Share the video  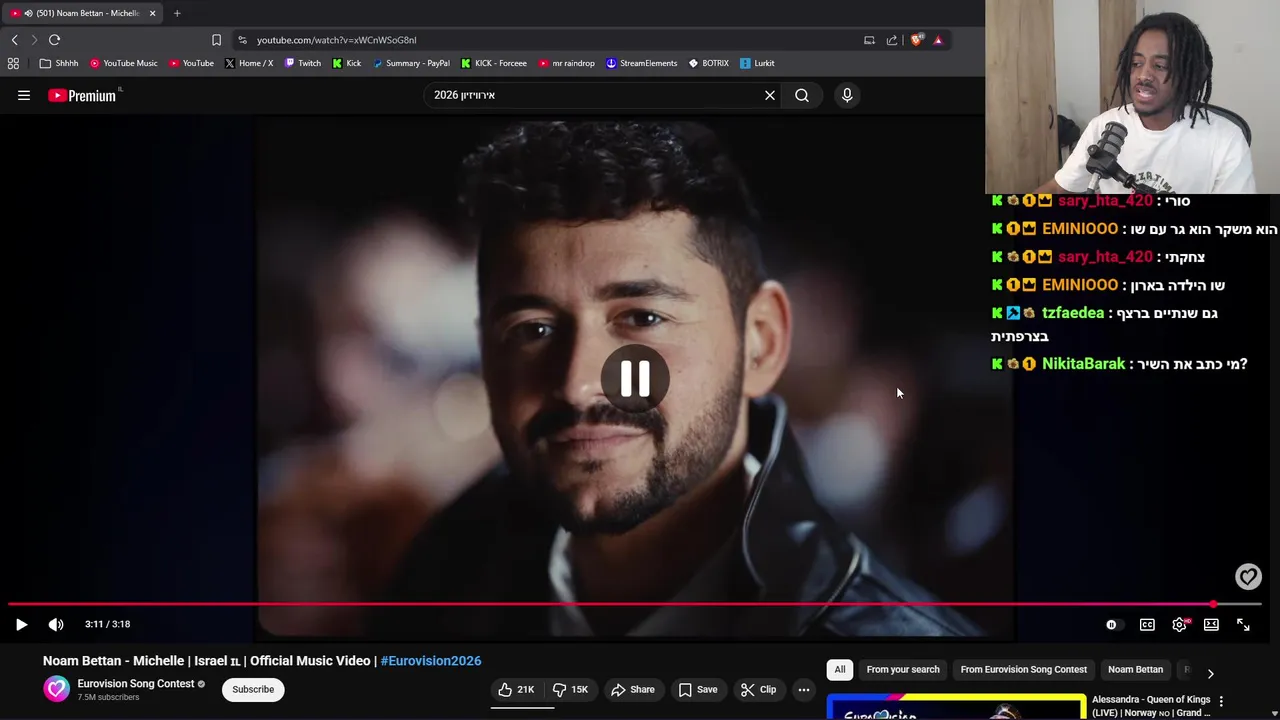pos(632,689)
